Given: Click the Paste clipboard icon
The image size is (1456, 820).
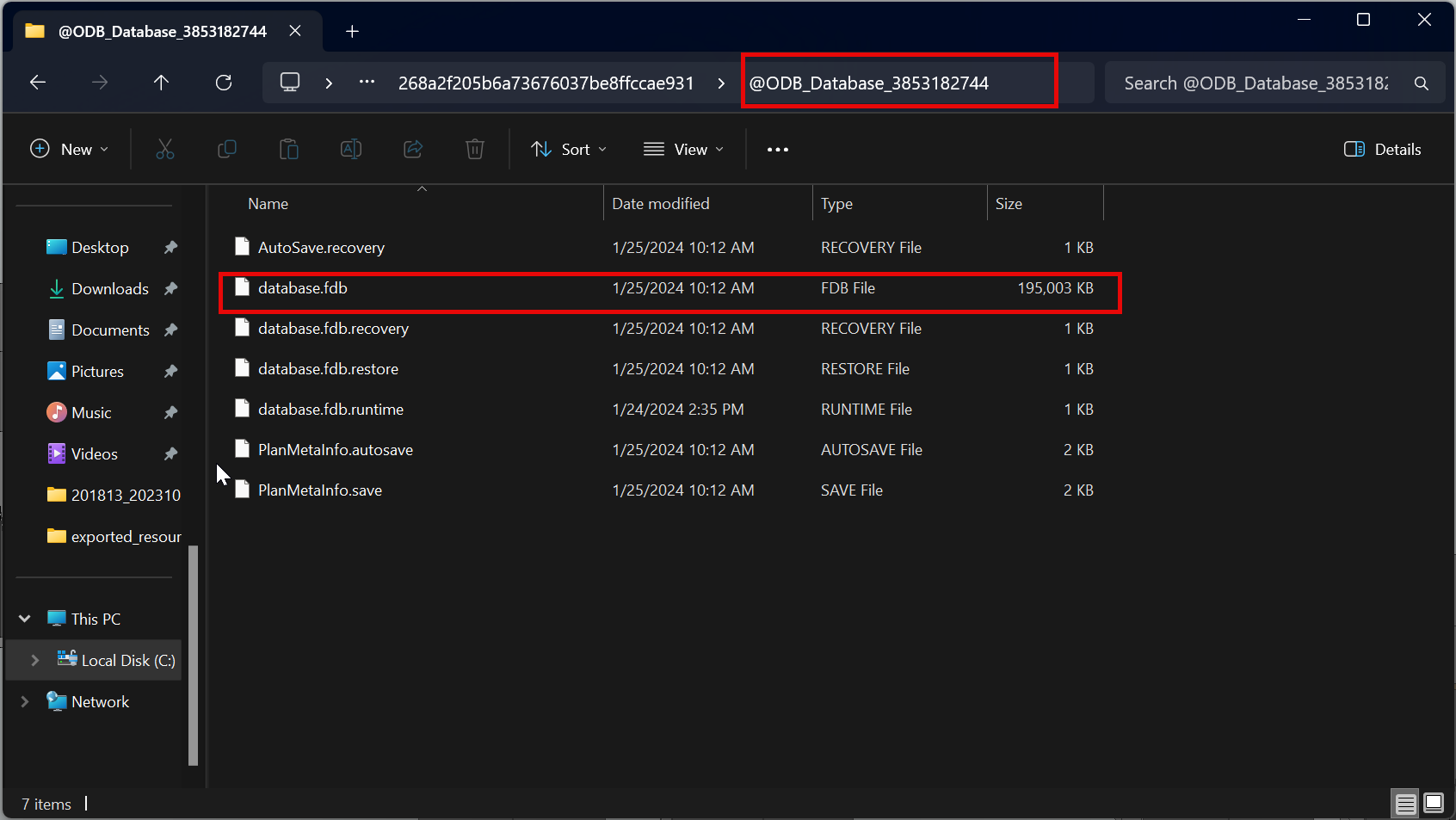Looking at the screenshot, I should pos(289,150).
